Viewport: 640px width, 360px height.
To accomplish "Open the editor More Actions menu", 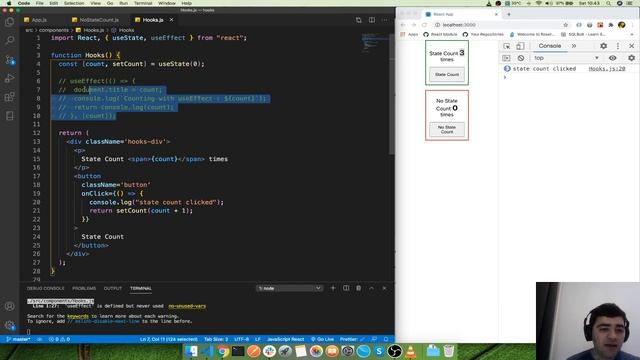I will point(384,20).
